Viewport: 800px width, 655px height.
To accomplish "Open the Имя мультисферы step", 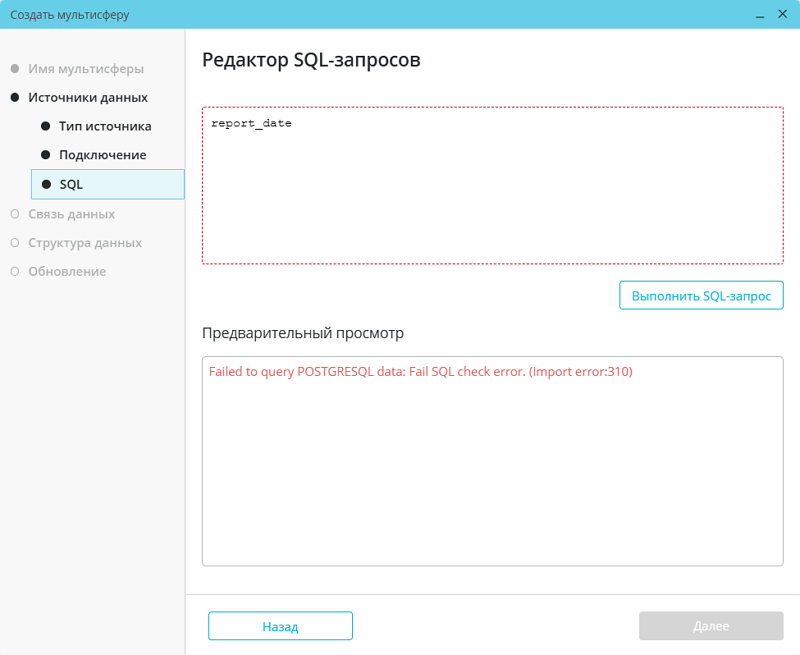I will (86, 69).
